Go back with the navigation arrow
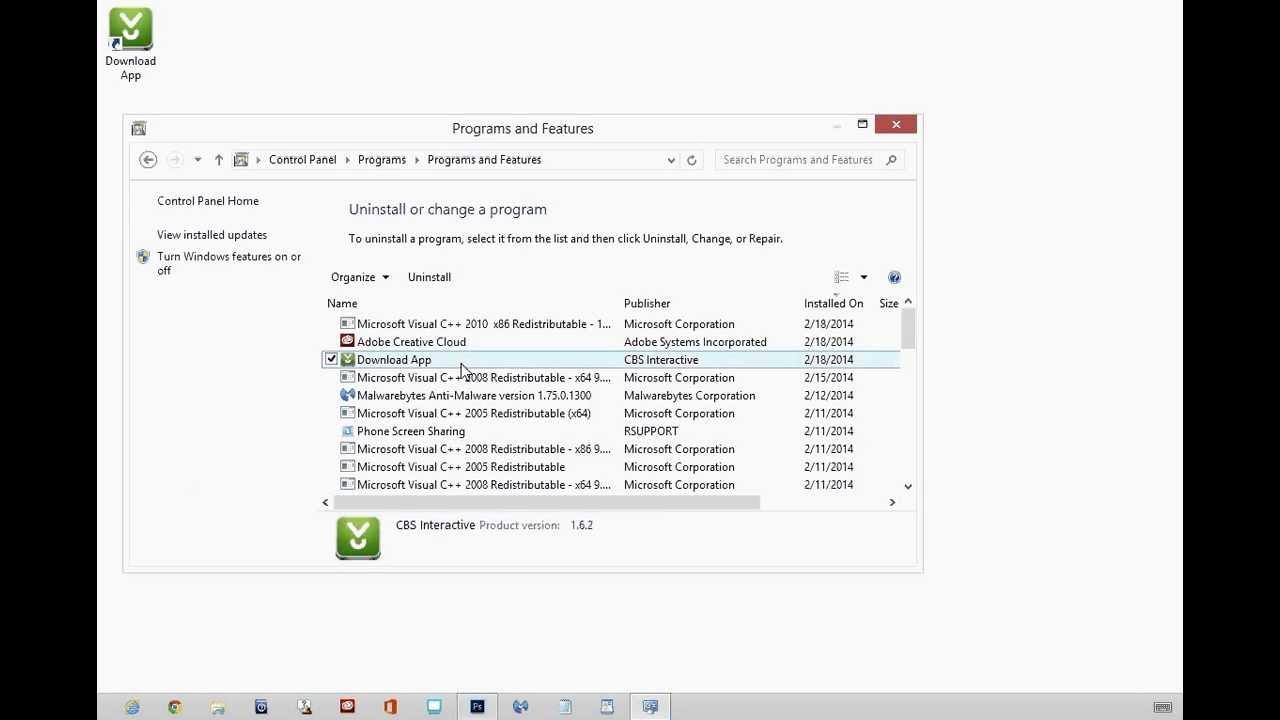This screenshot has width=1280, height=720. (148, 160)
